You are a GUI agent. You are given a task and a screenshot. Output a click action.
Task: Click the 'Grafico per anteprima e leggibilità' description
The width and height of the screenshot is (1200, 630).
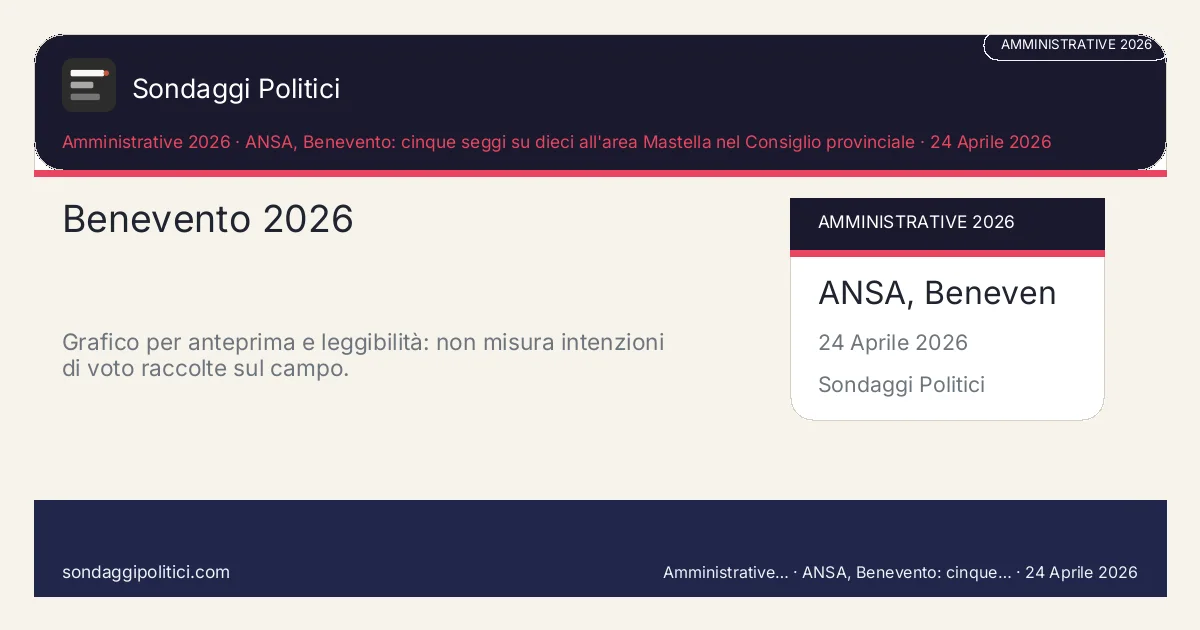(x=363, y=355)
